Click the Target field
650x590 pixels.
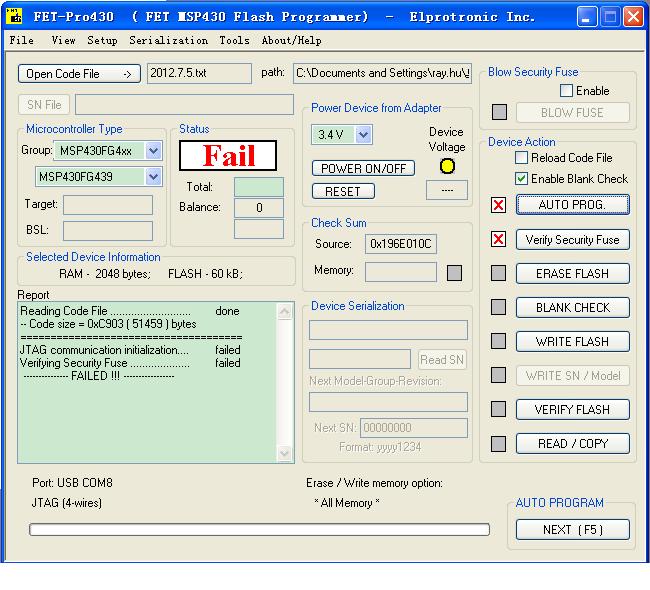(108, 205)
